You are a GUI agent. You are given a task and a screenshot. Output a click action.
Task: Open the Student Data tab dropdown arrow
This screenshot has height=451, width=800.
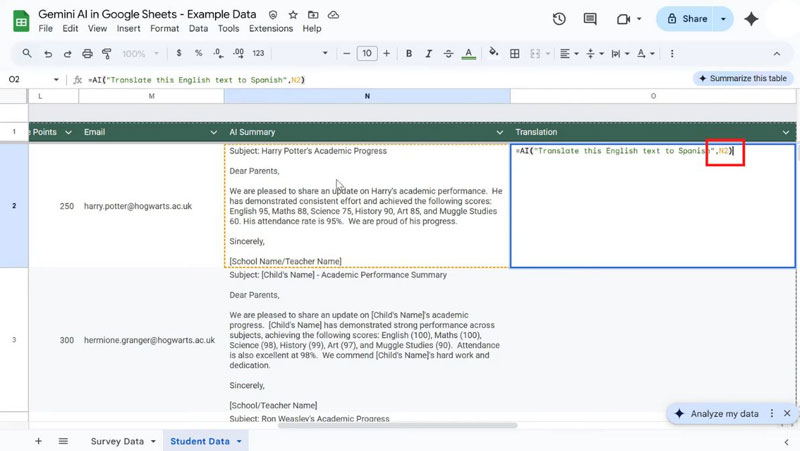click(239, 441)
